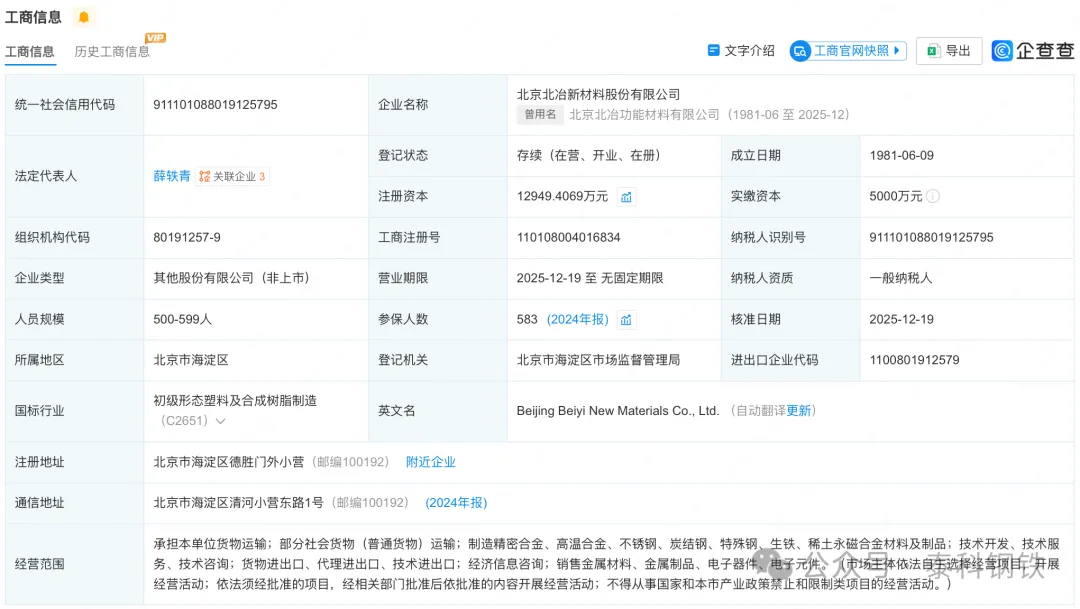Click the 曾用名 tag
Screen dimensions: 1080x609
point(540,114)
